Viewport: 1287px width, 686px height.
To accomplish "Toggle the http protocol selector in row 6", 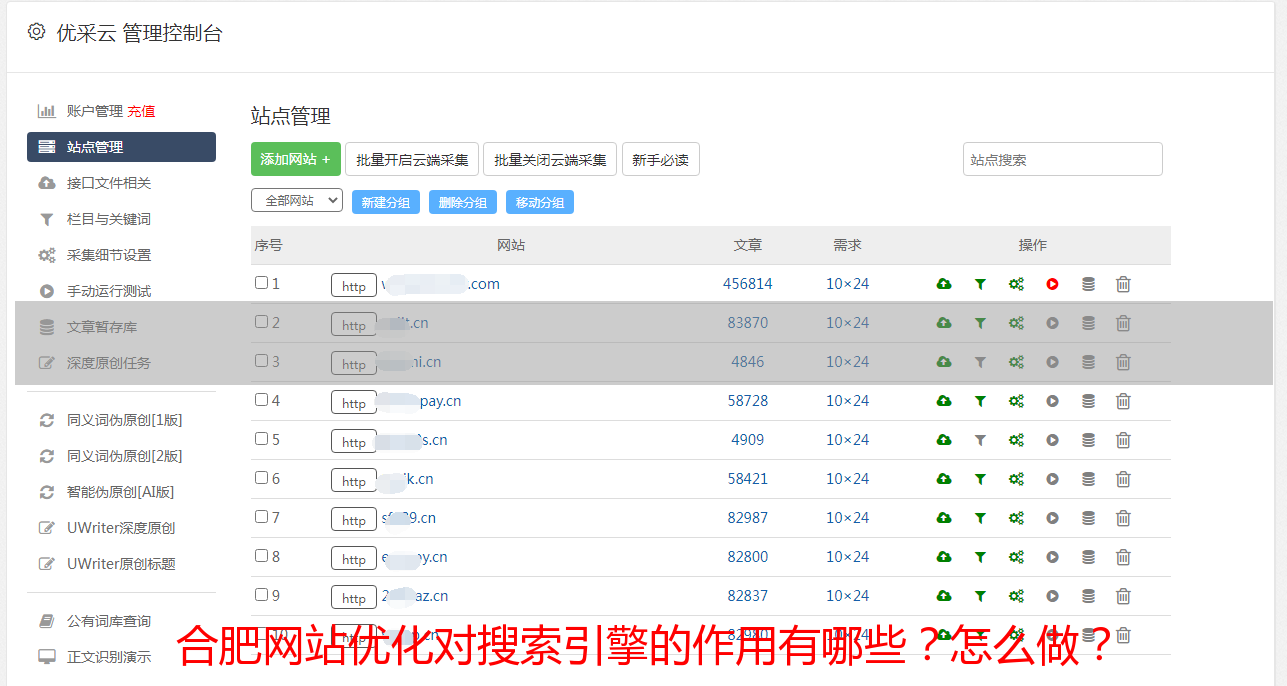I will click(x=354, y=481).
